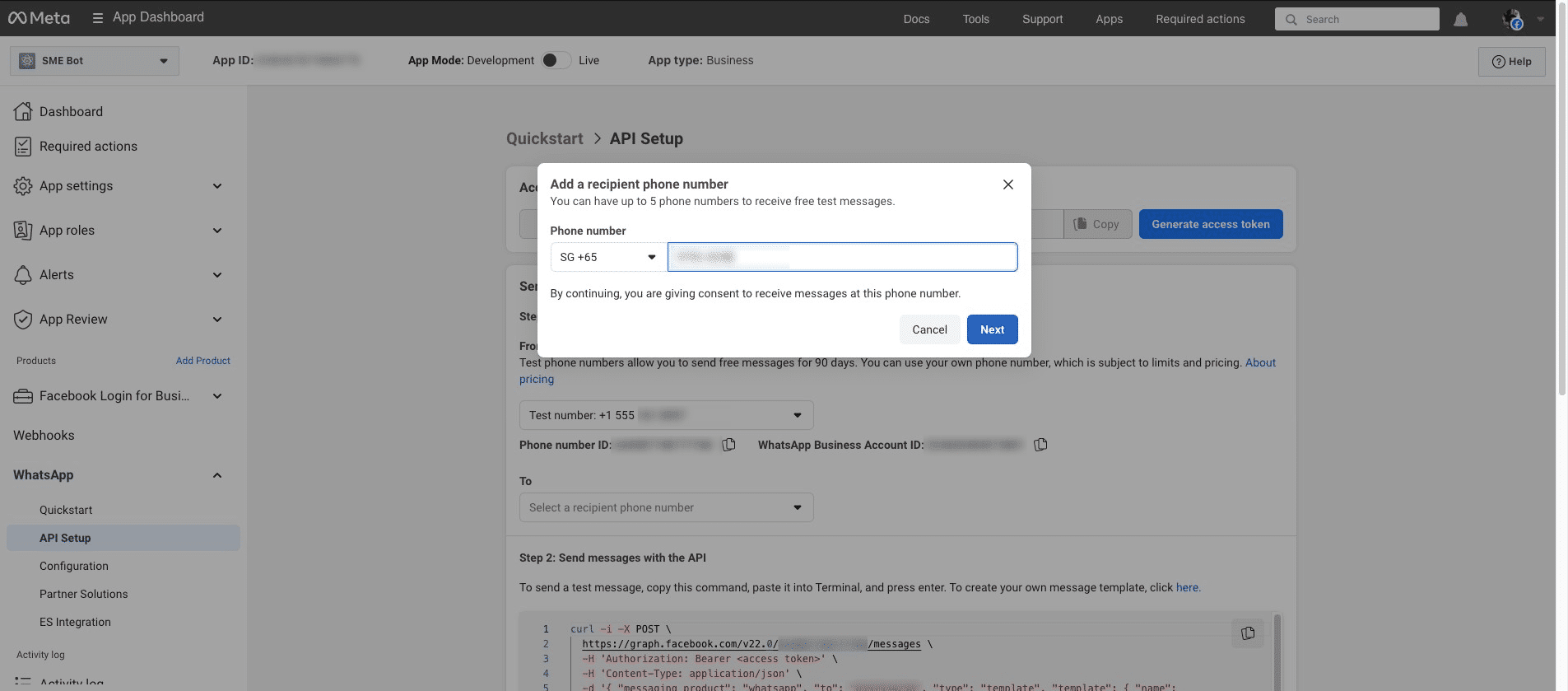Click Add Product link

point(203,361)
